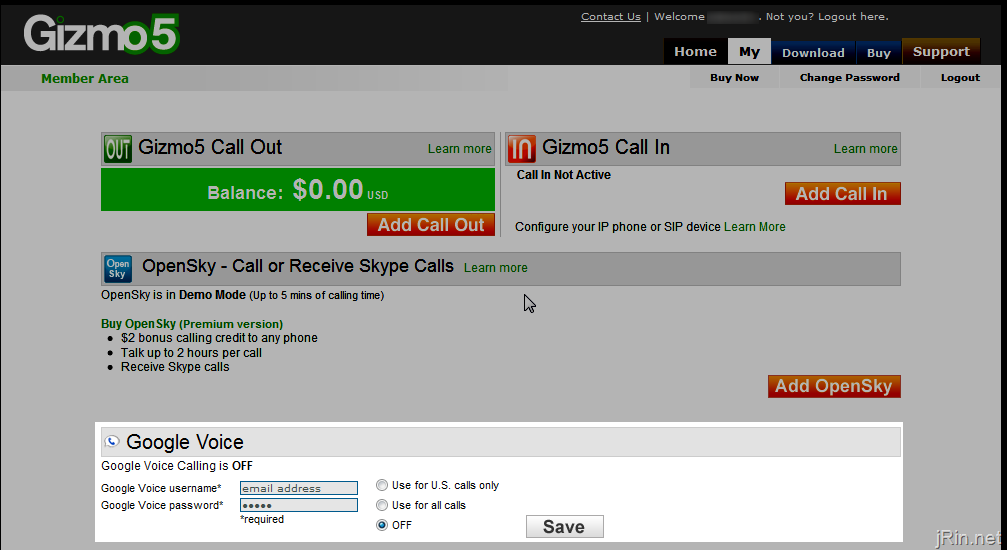This screenshot has width=1007, height=550.
Task: Select Use for all calls option
Action: tap(382, 505)
